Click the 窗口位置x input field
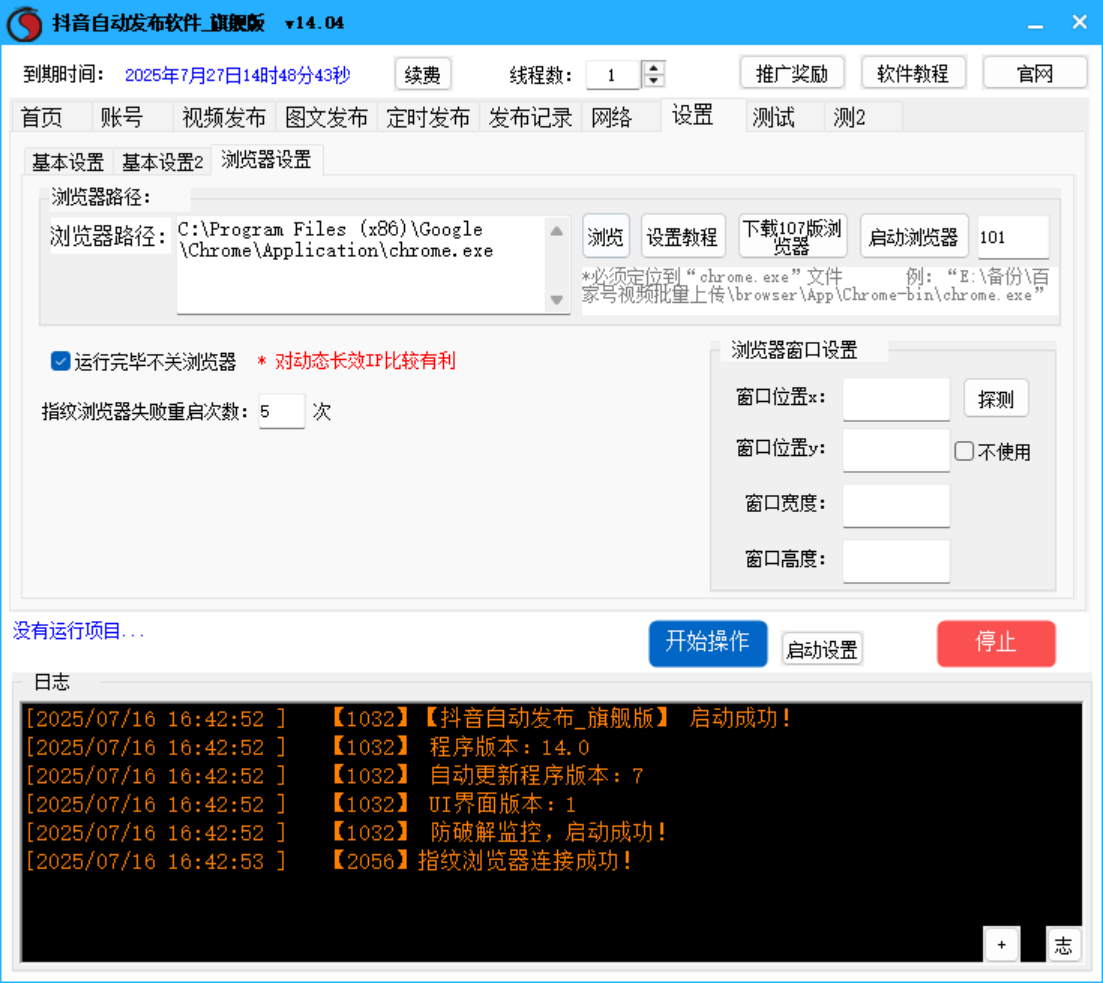The width and height of the screenshot is (1103, 983). pyautogui.click(x=896, y=399)
